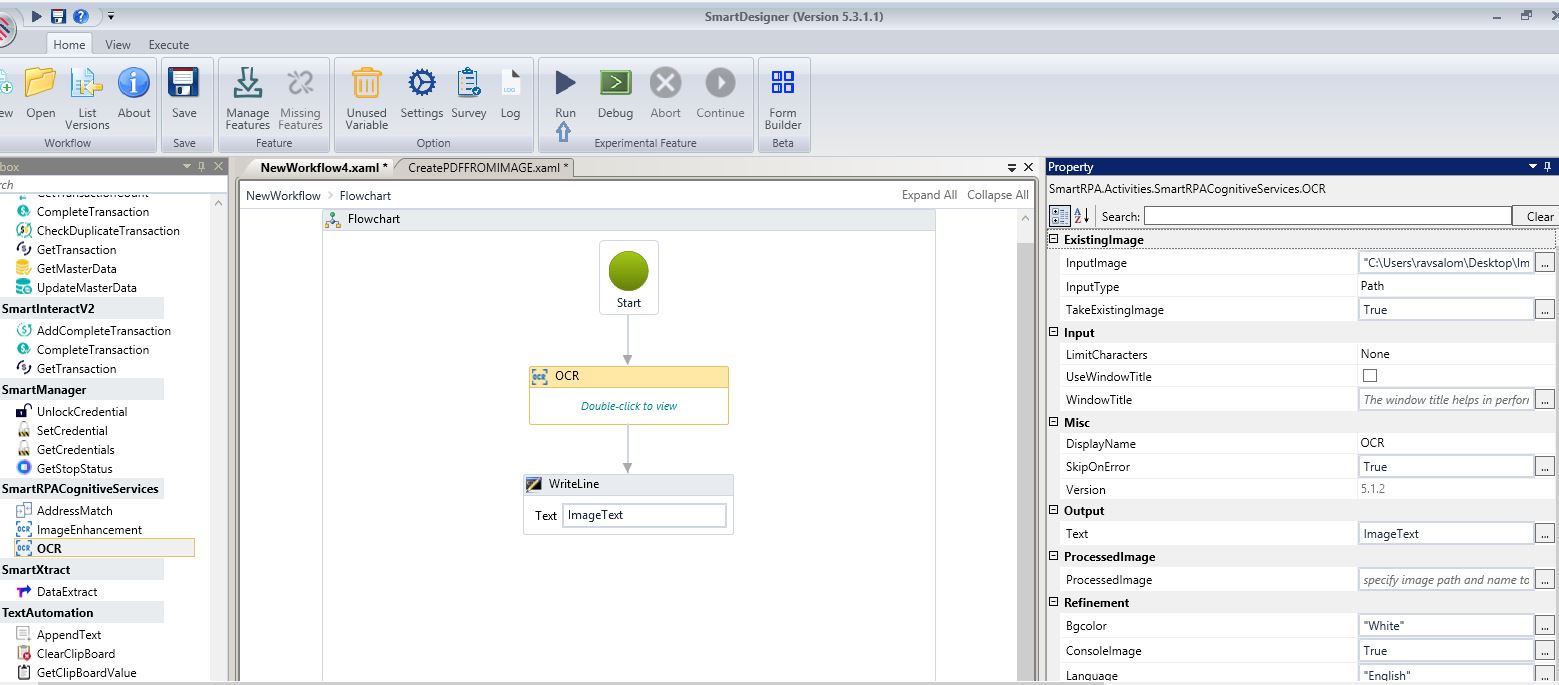
Task: Collapse the Refinement property group
Action: (1053, 603)
